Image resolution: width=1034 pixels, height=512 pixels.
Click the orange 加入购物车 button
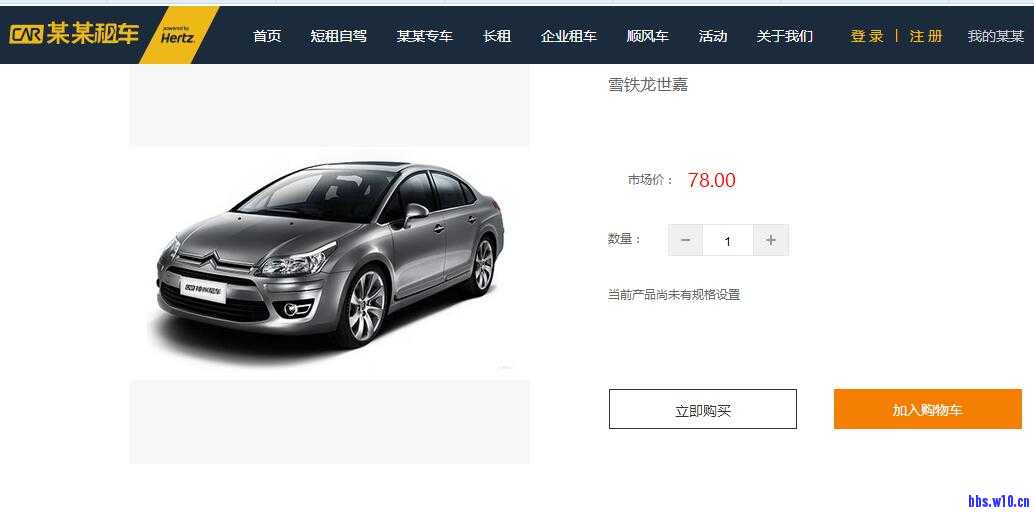[x=928, y=409]
